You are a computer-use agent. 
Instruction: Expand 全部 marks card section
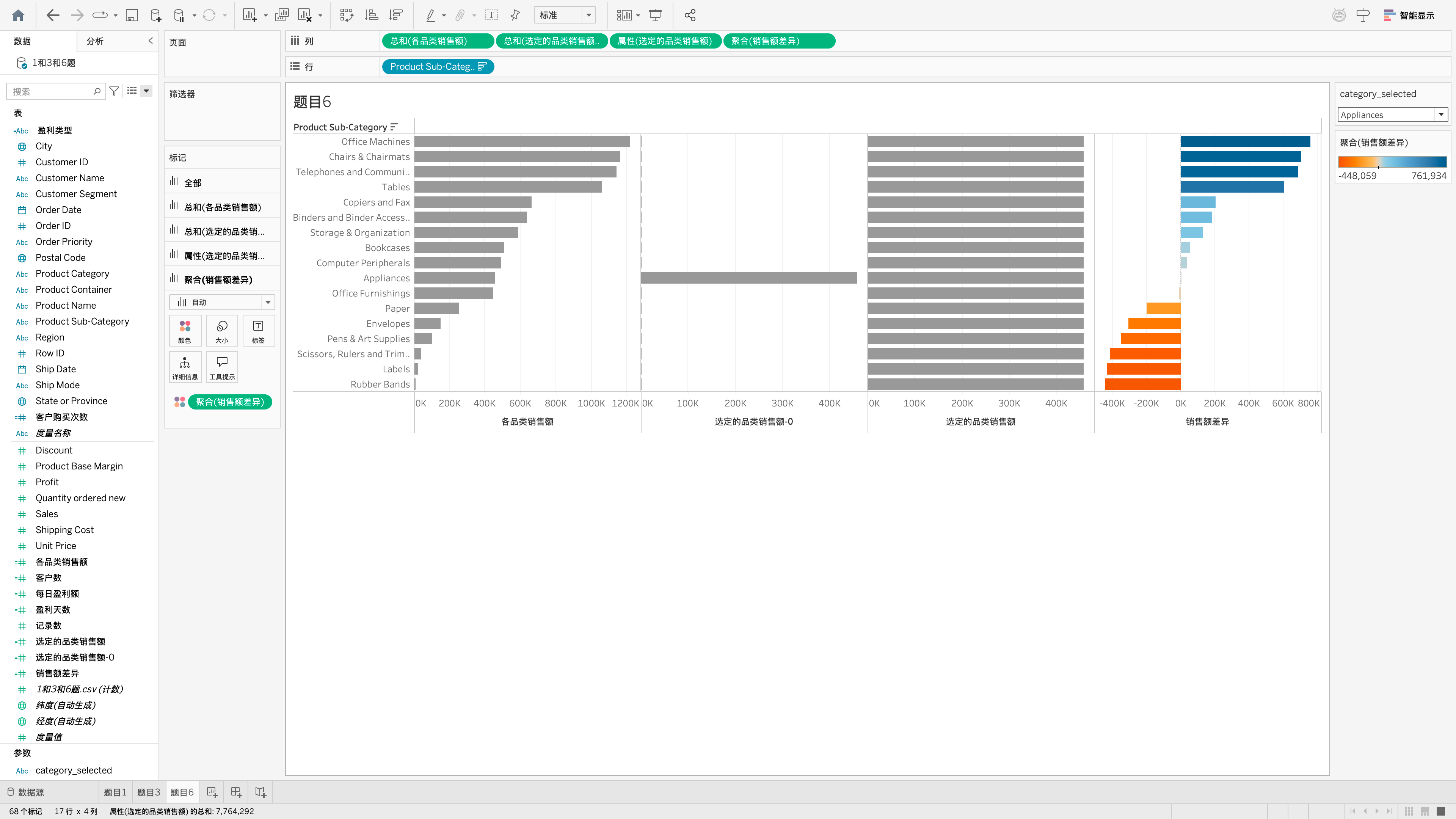[221, 182]
